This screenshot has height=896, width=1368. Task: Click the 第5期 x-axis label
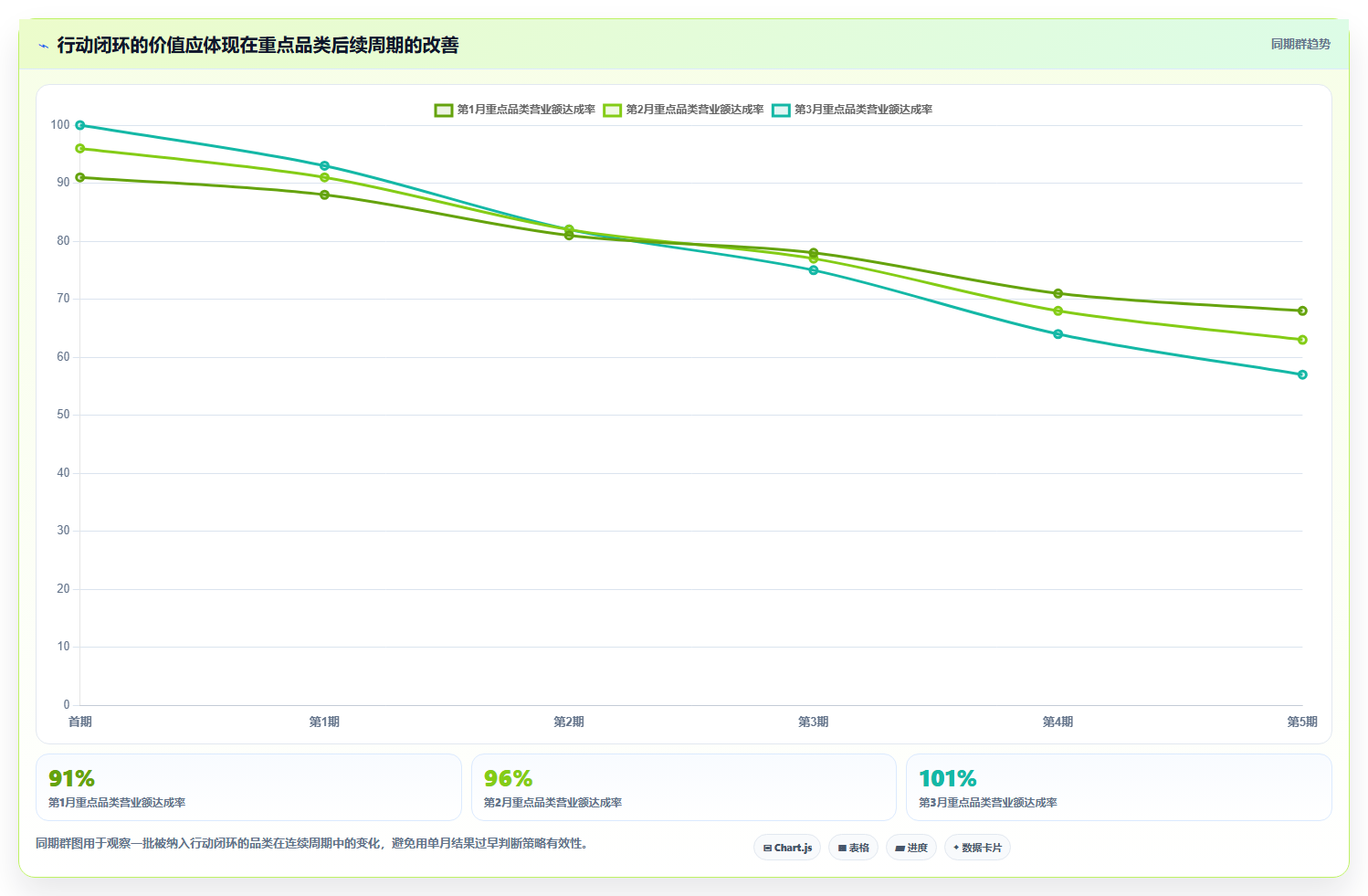pyautogui.click(x=1302, y=722)
